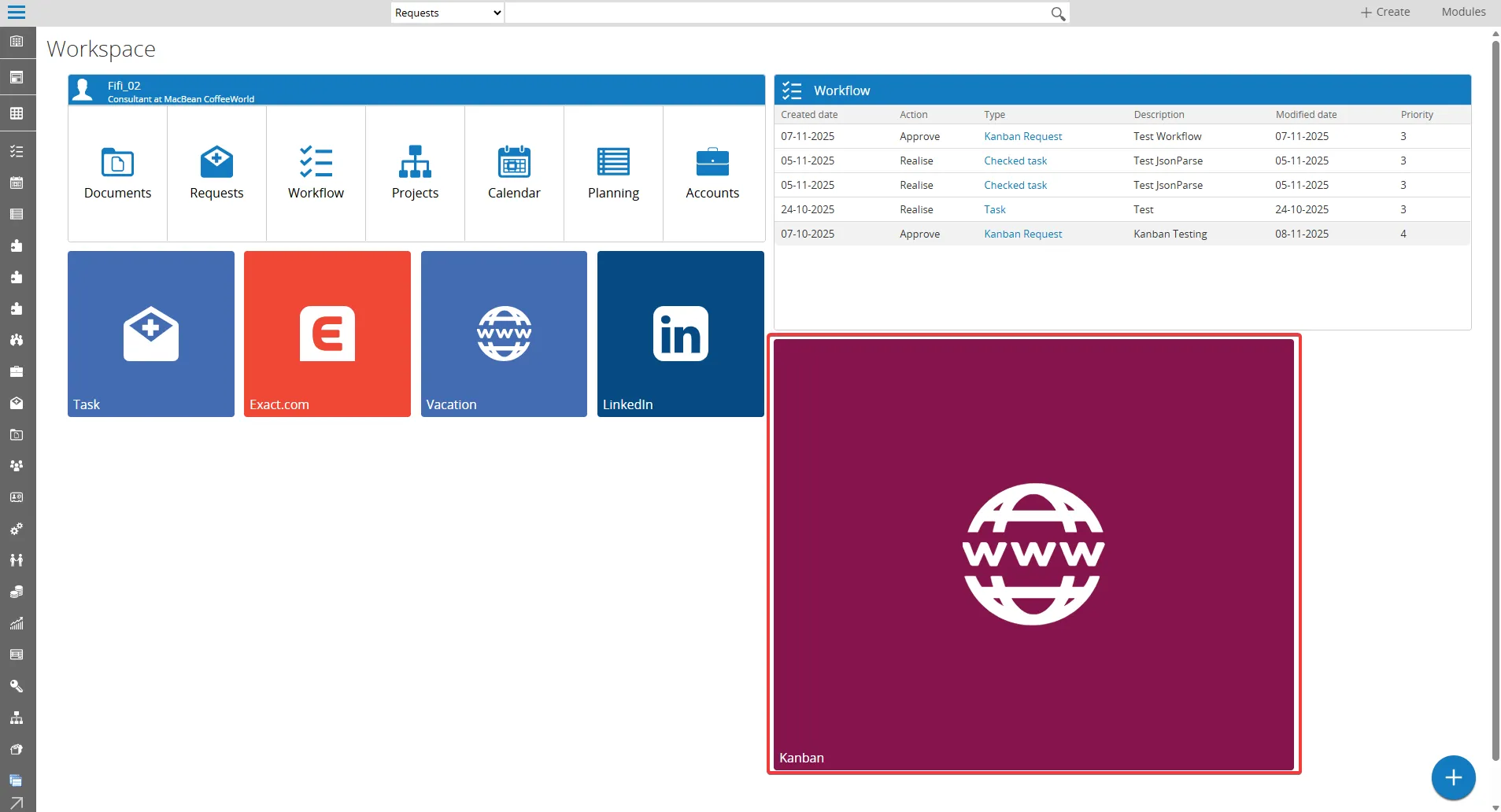
Task: Open the Accounts briefcase icon
Action: tap(712, 163)
